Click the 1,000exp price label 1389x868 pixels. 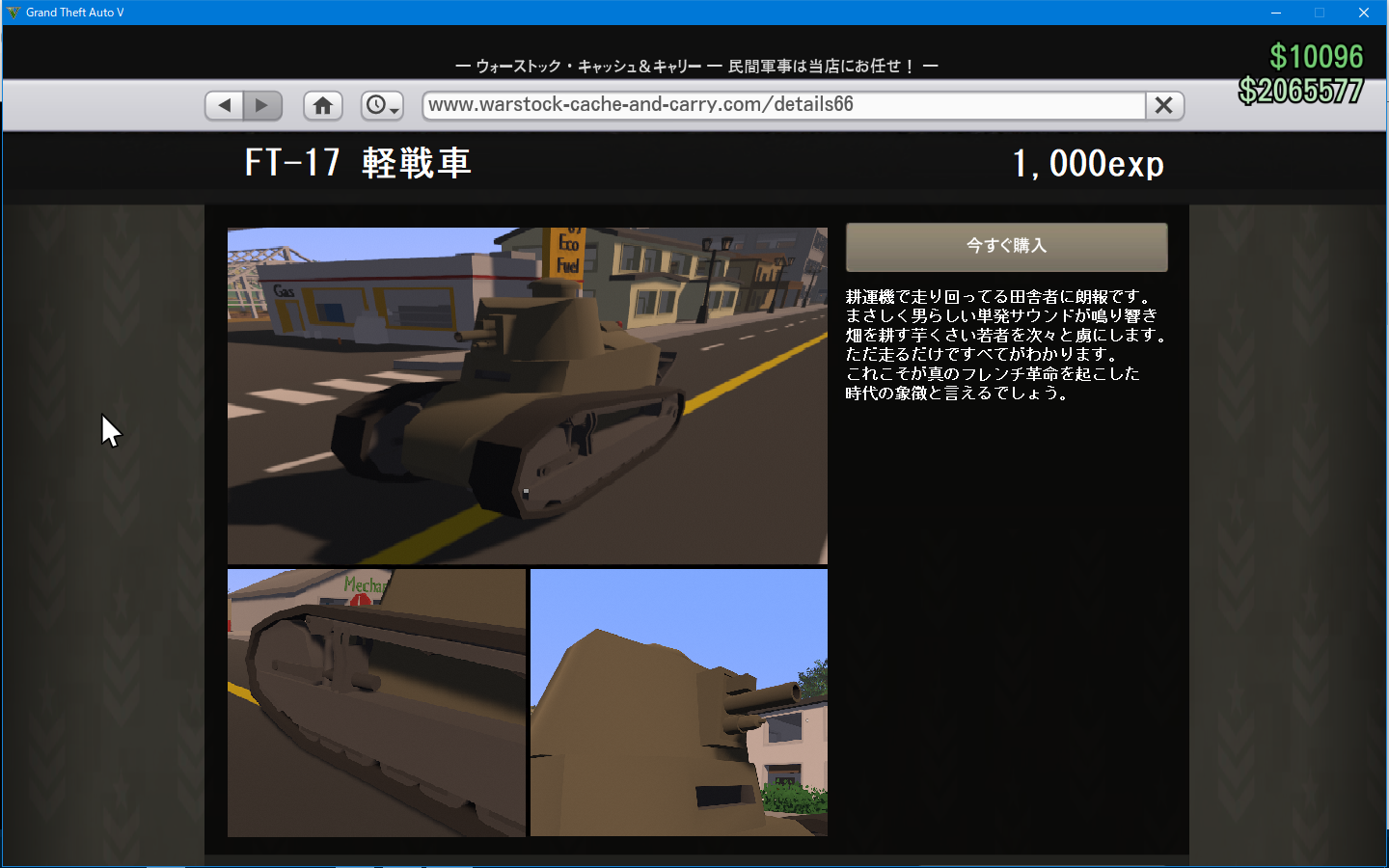pos(1088,164)
